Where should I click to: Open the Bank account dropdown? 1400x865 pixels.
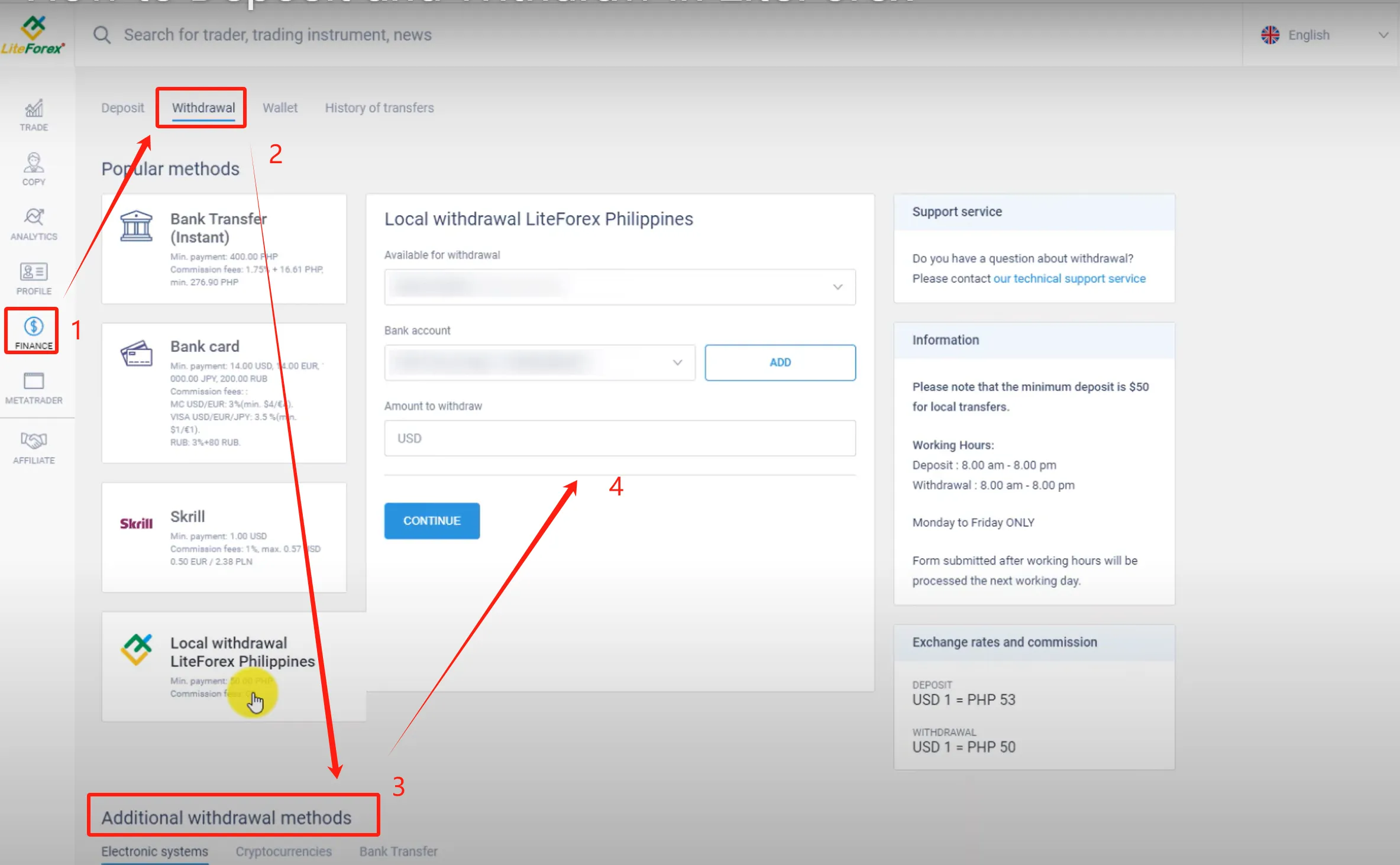point(539,362)
